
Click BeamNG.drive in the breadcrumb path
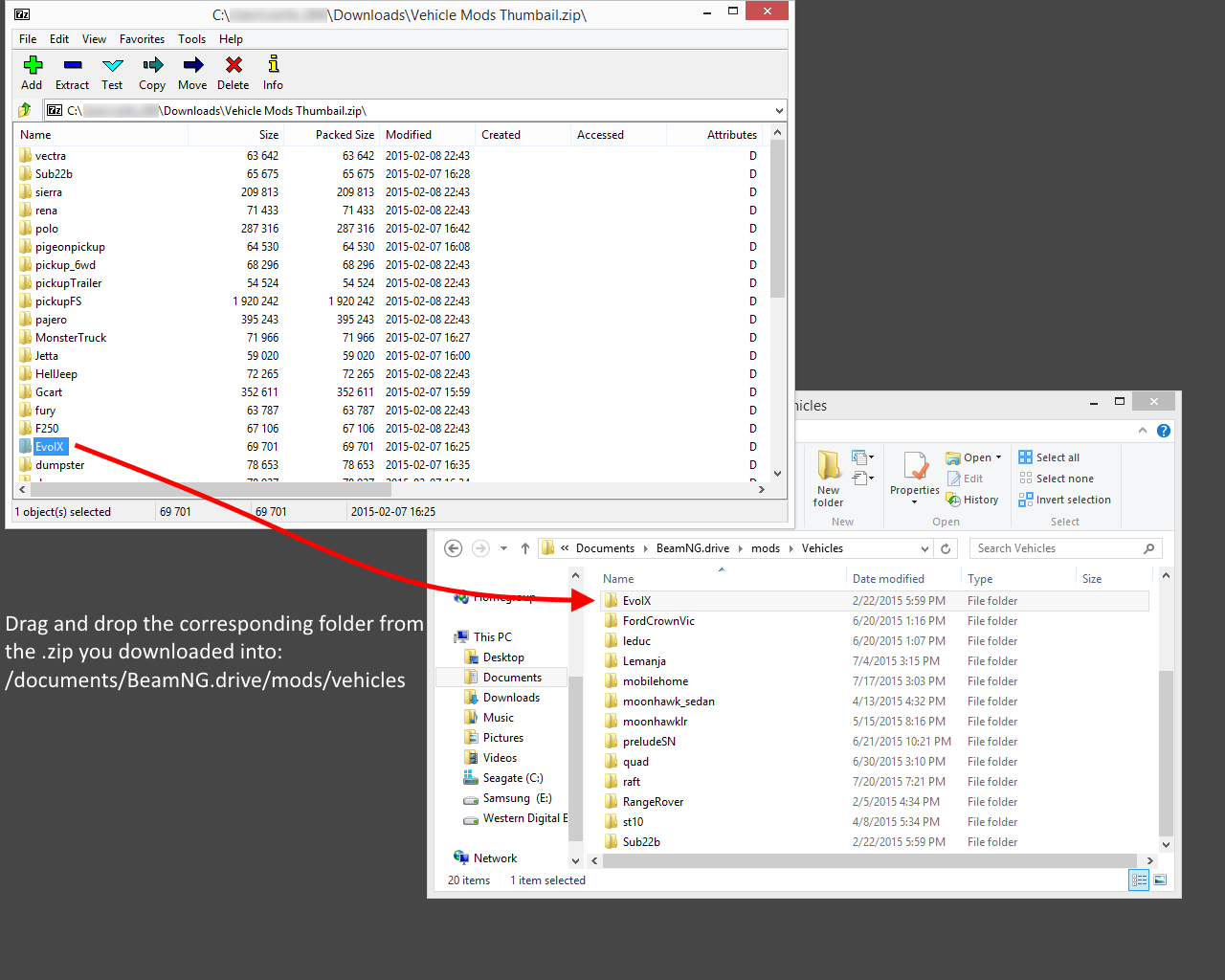point(693,548)
